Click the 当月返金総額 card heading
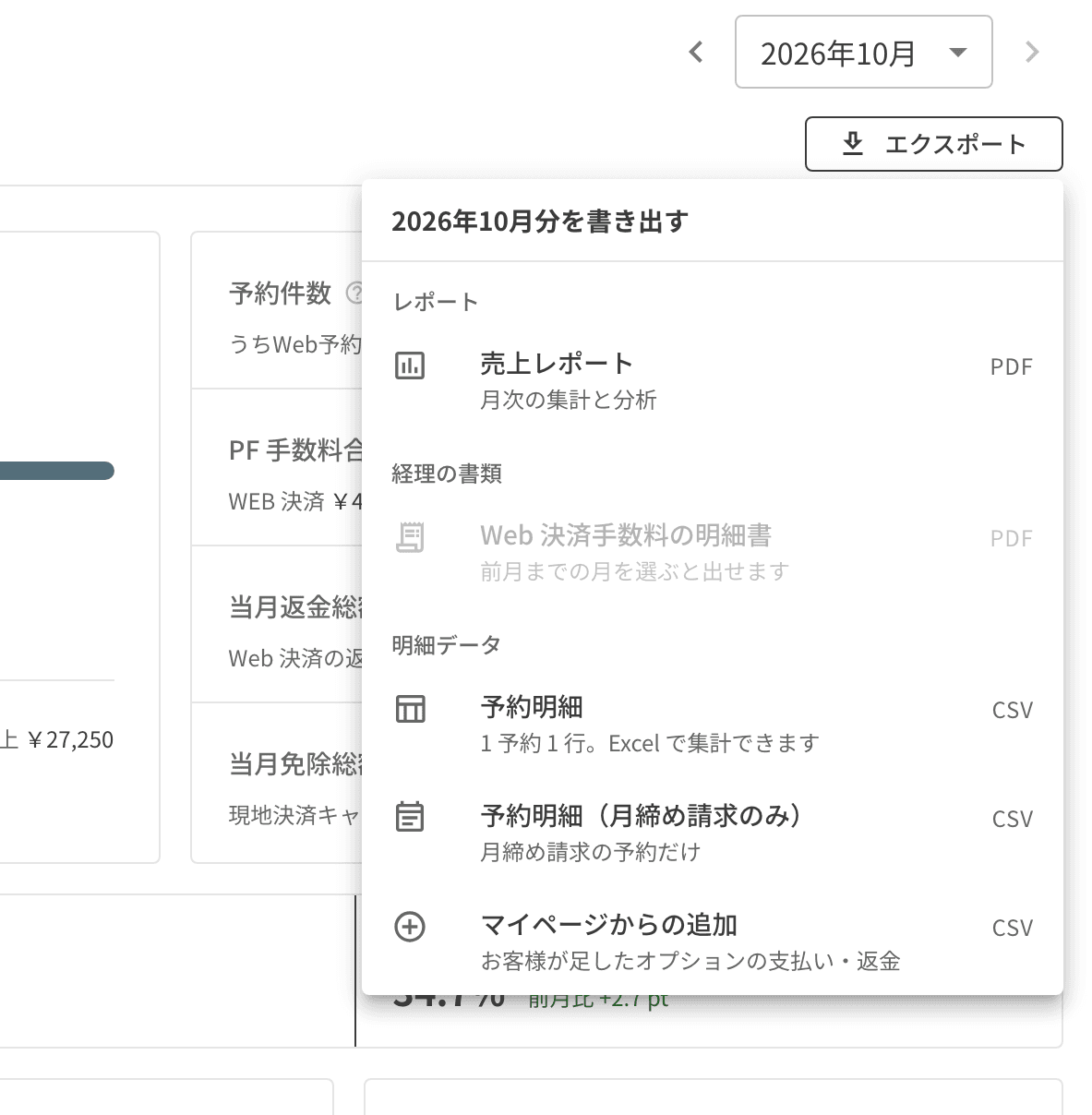 (295, 607)
